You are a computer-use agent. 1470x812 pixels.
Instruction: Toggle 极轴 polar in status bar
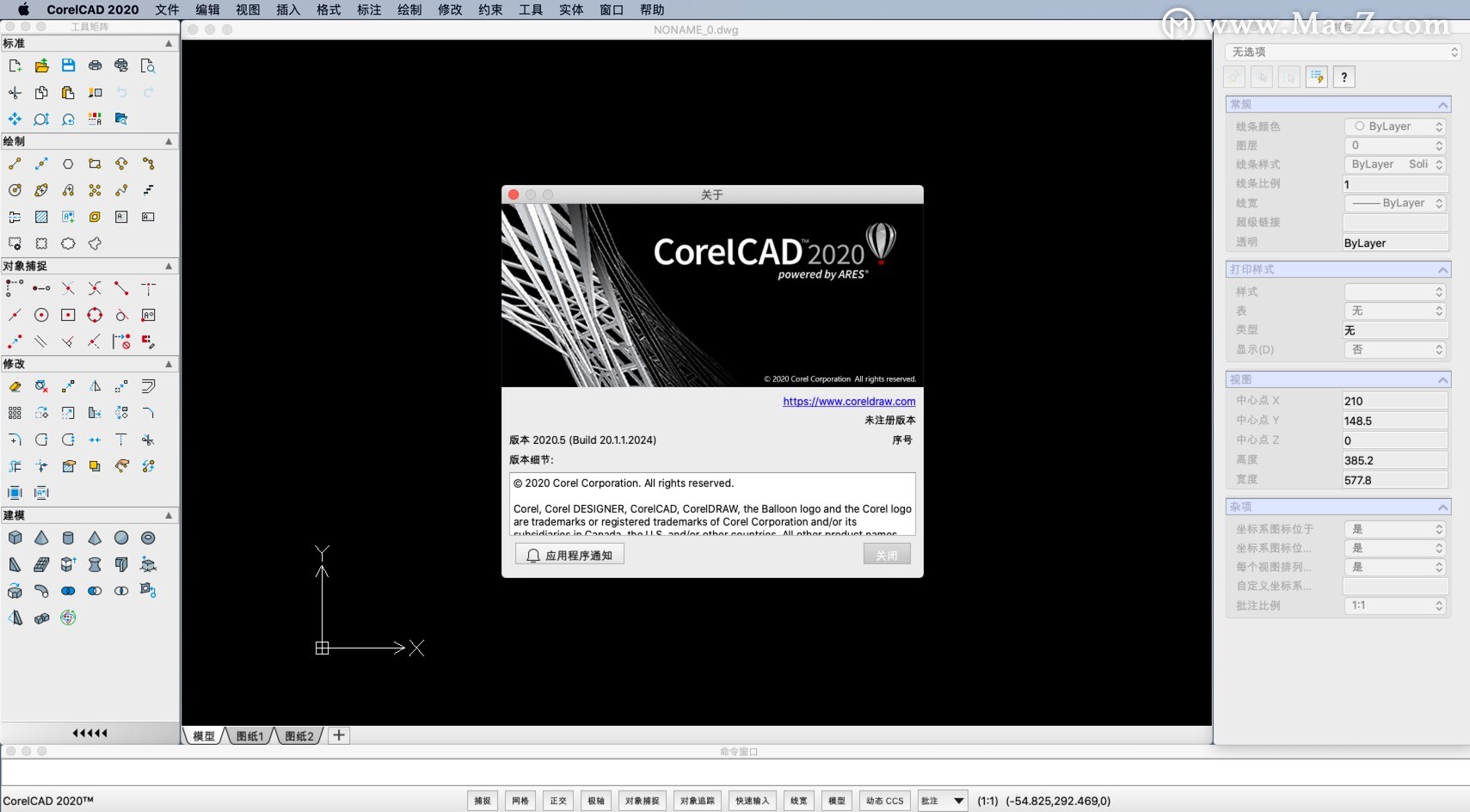tap(596, 801)
